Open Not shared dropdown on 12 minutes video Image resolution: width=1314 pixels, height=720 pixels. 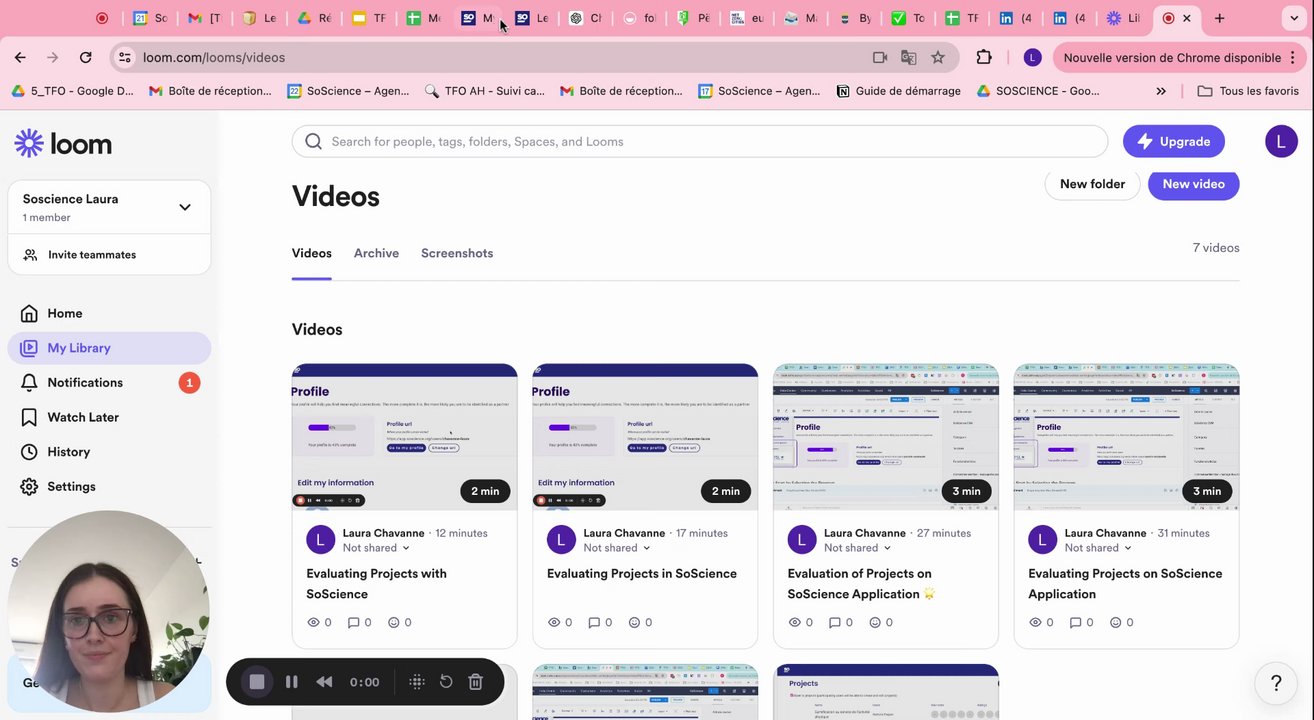(x=376, y=548)
